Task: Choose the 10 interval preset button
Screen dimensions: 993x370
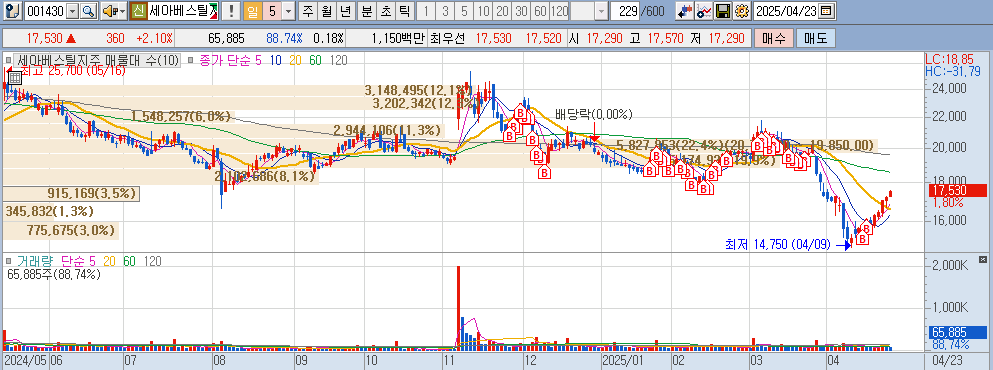Action: point(484,11)
